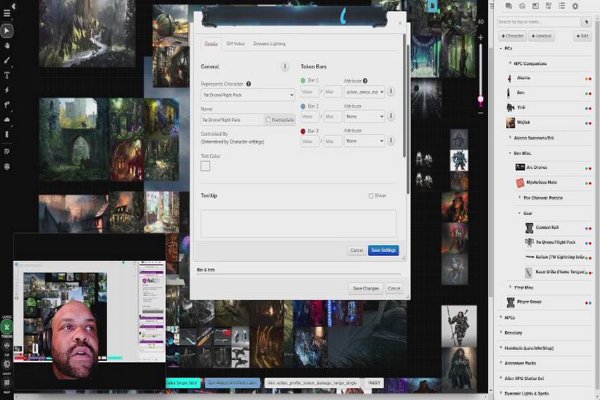Click the + Character button
Viewport: 600px width, 400px height.
pos(512,36)
